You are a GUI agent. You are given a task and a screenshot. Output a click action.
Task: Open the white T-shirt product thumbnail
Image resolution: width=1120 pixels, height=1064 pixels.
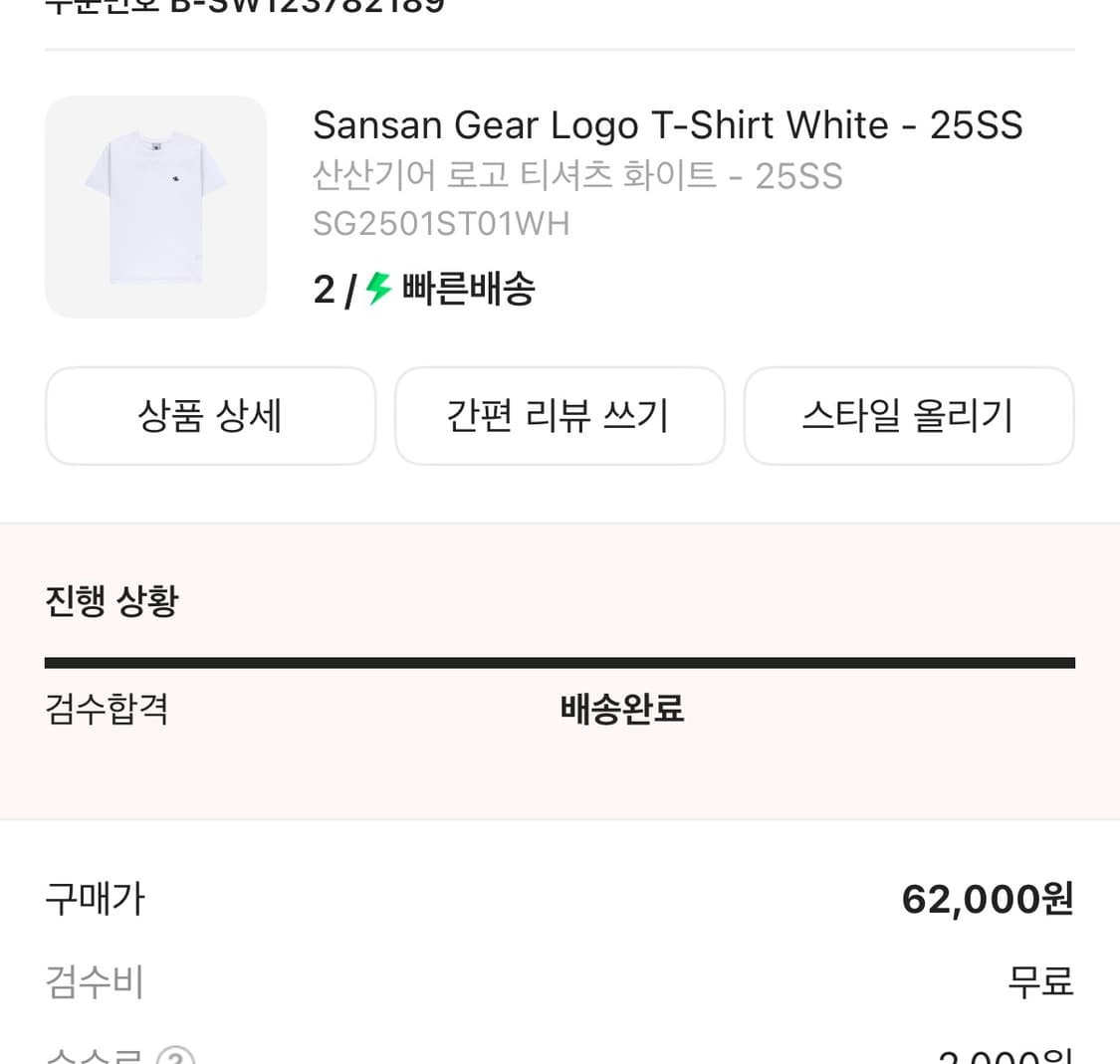tap(155, 207)
